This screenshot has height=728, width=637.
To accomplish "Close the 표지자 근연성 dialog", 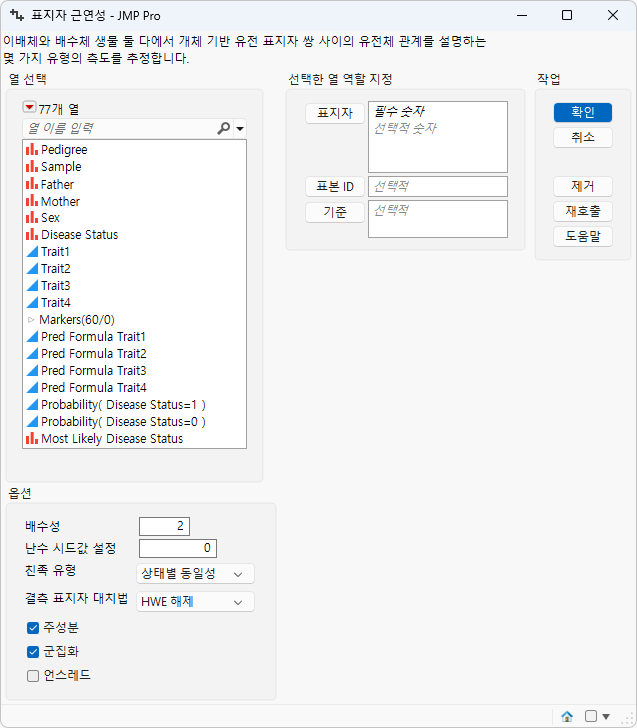I will pyautogui.click(x=613, y=15).
